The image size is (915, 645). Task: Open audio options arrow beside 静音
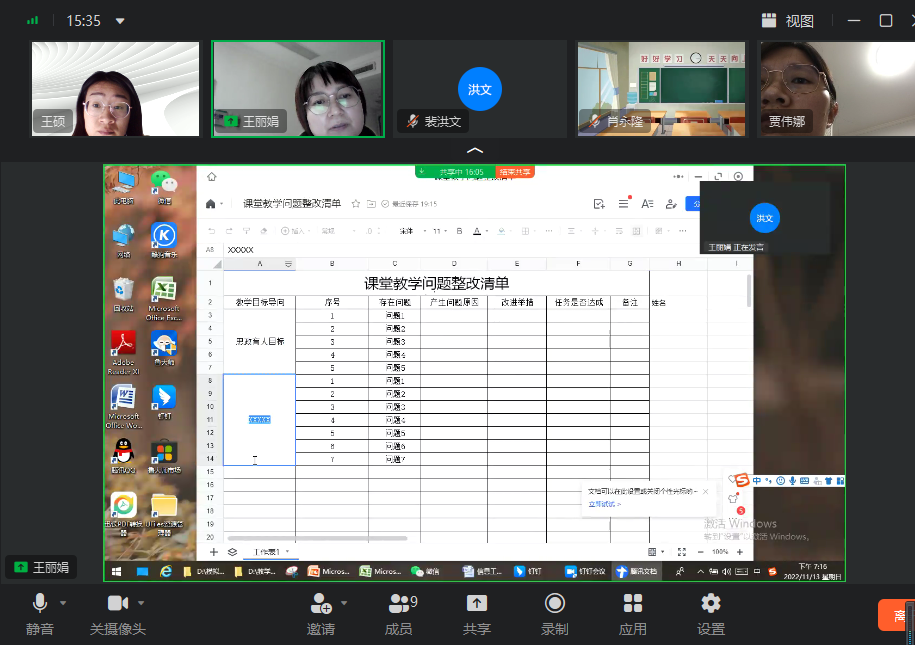tap(63, 603)
